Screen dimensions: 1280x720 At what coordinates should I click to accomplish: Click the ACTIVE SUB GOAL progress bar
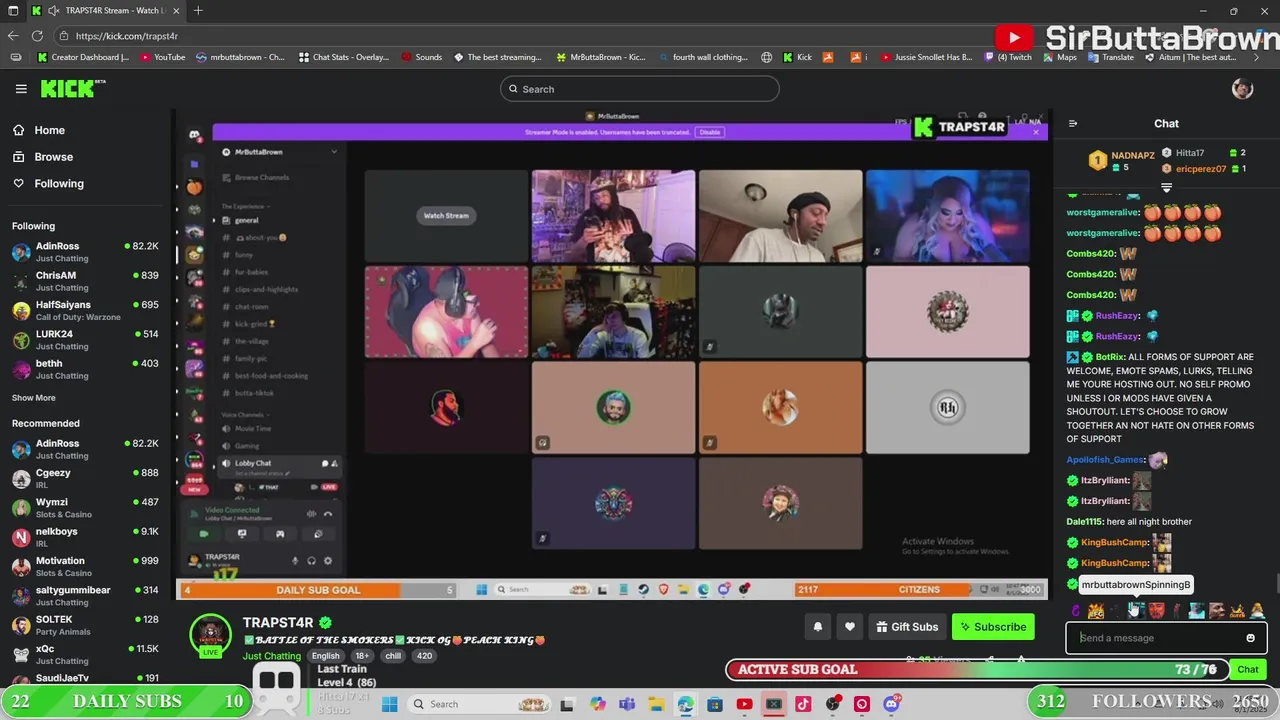pos(975,669)
